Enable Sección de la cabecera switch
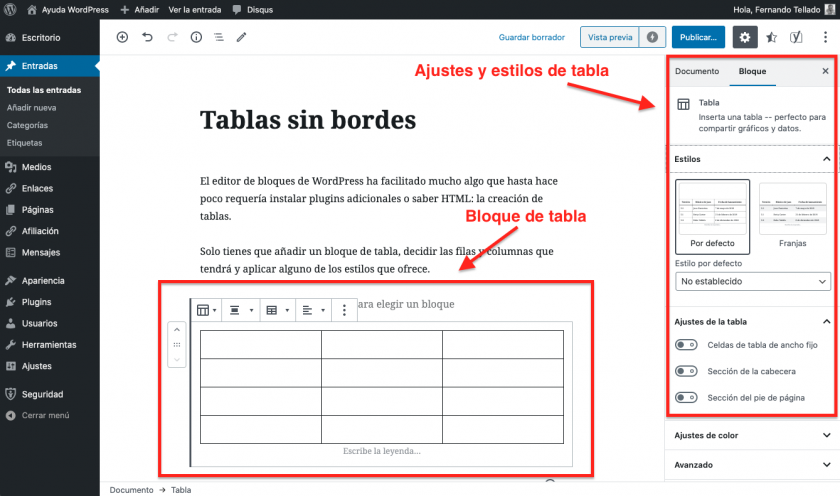Screen dimensions: 840x496 [x=686, y=371]
